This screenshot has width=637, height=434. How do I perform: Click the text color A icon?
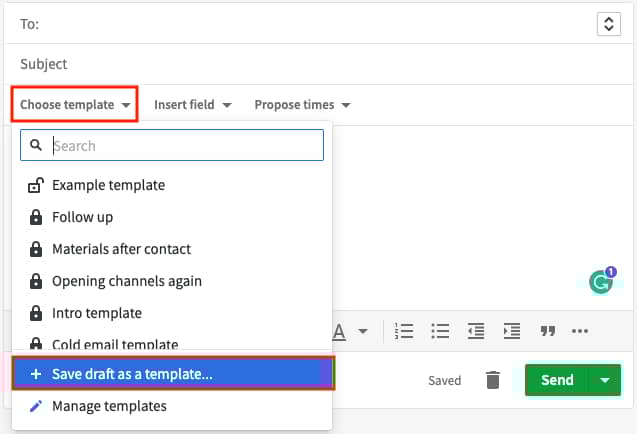click(339, 332)
